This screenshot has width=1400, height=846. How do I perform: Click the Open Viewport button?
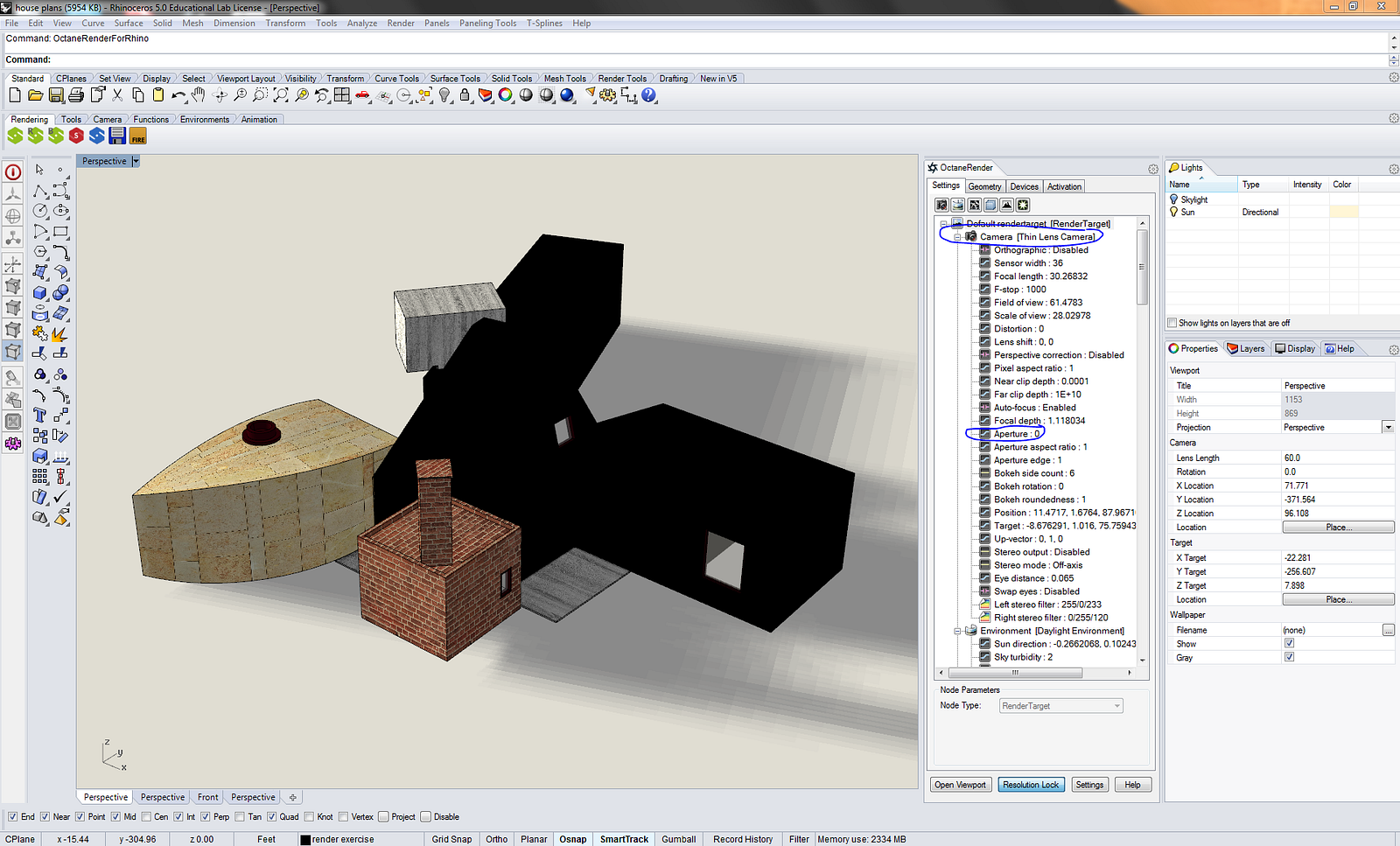[x=960, y=785]
